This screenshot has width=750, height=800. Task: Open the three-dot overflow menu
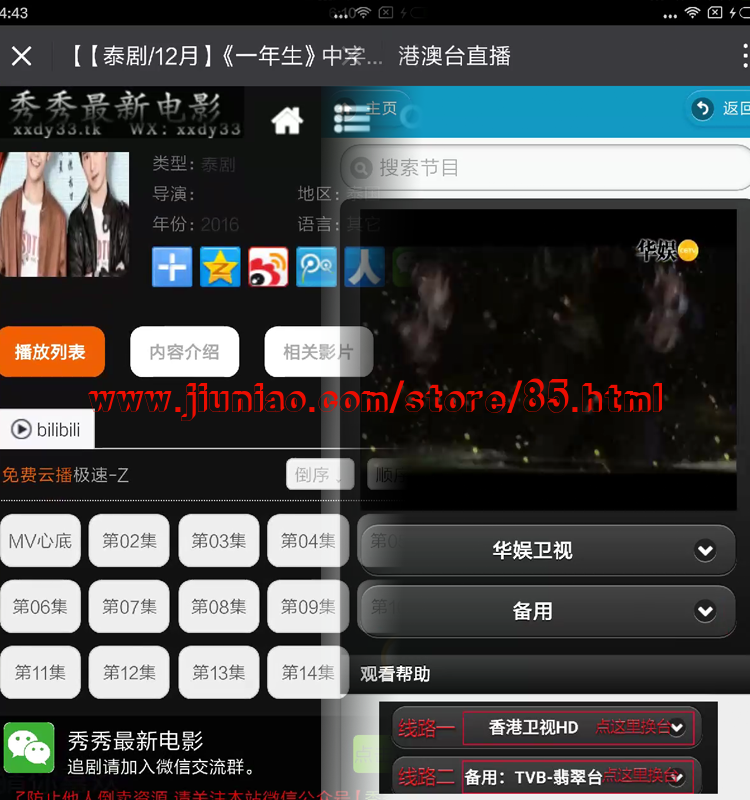pyautogui.click(x=745, y=56)
